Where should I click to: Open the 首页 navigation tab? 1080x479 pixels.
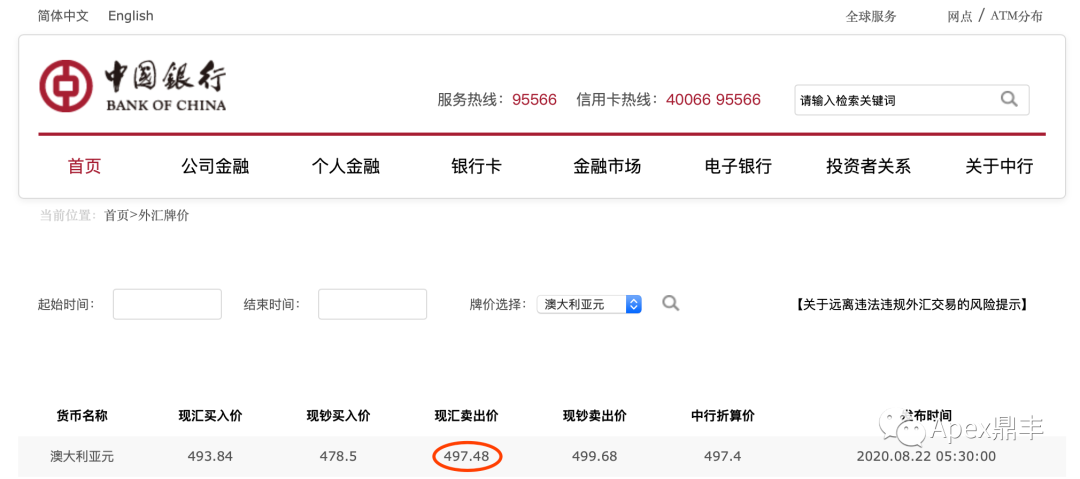pyautogui.click(x=84, y=166)
